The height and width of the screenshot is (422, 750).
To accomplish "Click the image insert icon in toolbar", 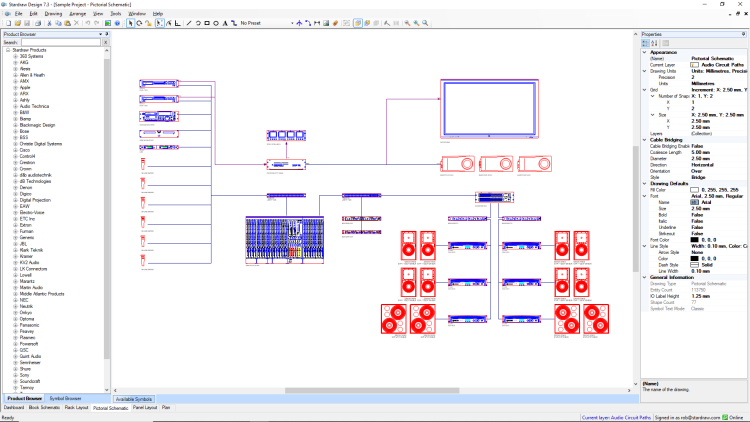I will click(326, 23).
